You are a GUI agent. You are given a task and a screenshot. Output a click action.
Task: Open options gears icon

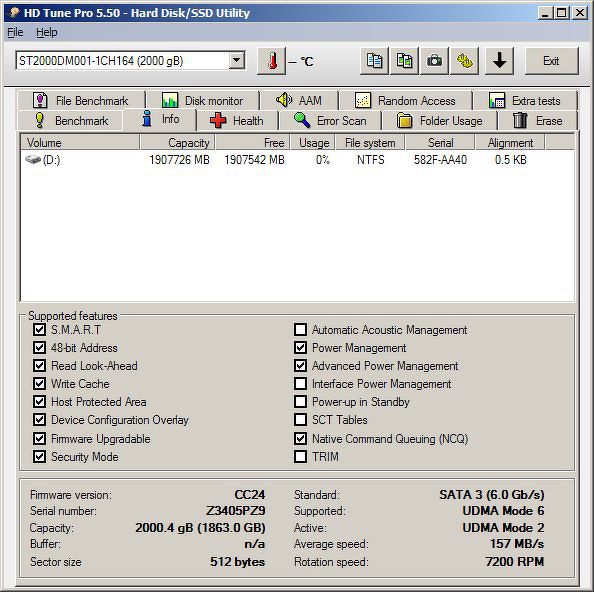coord(464,61)
